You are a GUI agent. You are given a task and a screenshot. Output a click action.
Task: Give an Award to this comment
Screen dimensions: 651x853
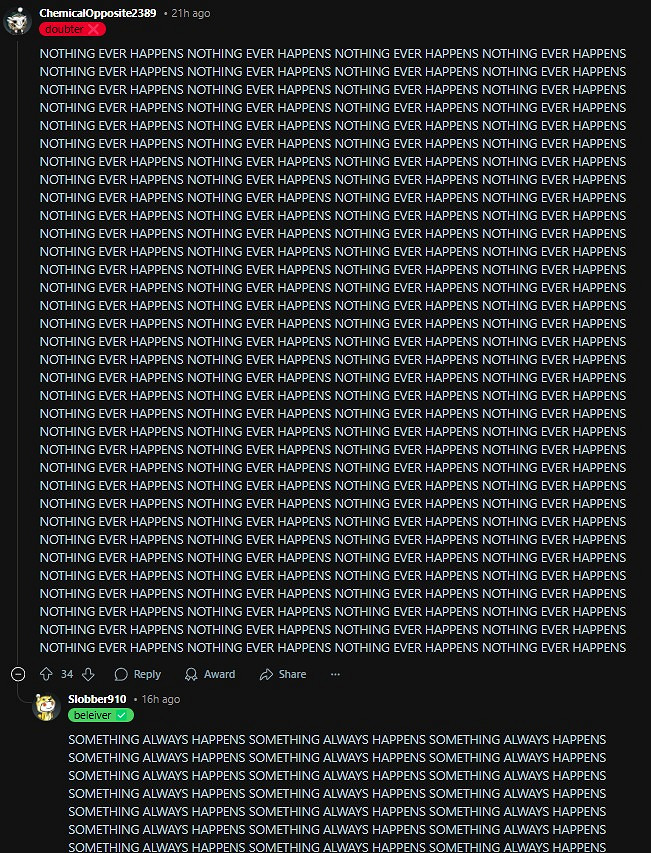coord(210,675)
